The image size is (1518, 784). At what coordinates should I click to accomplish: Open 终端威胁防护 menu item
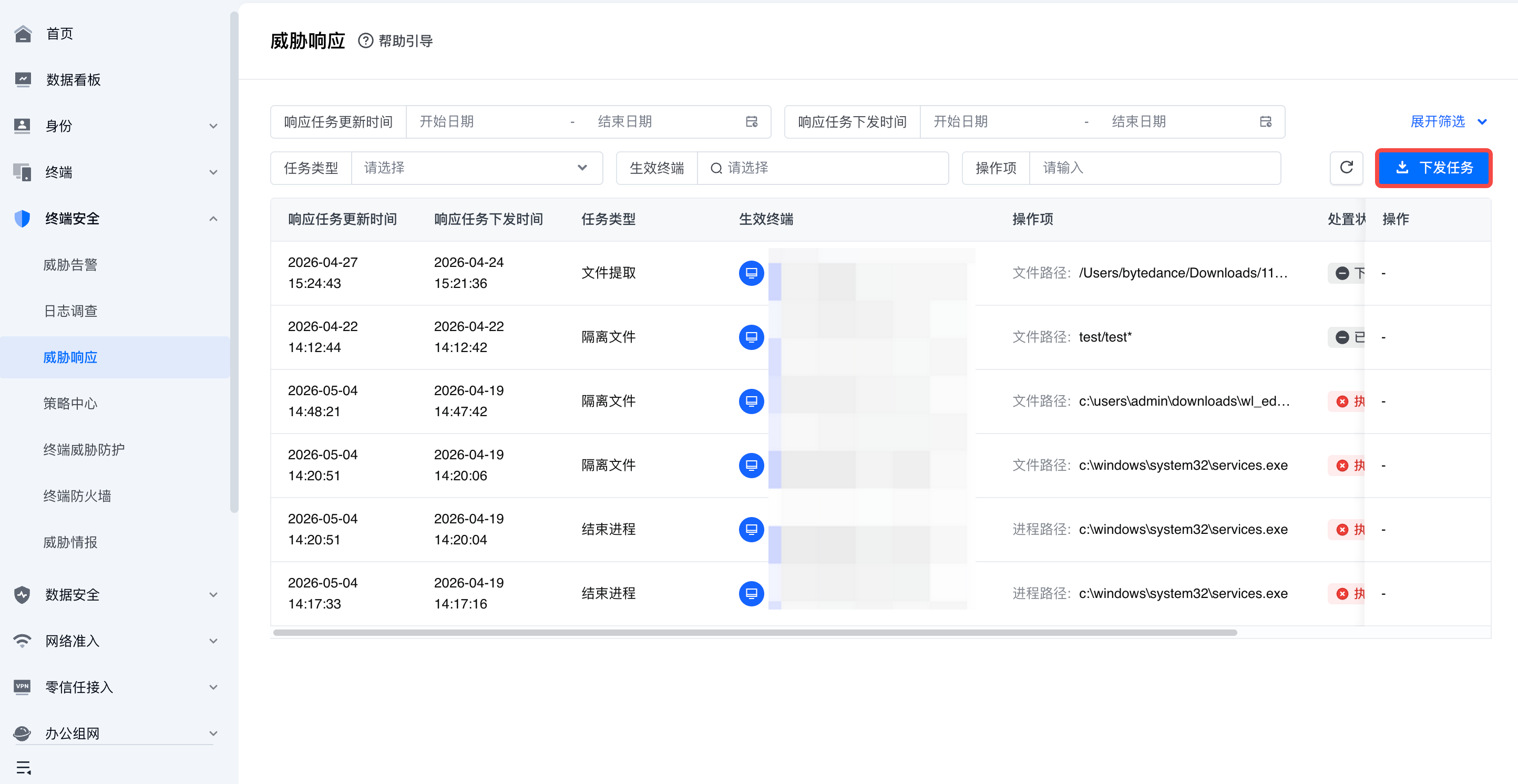click(x=84, y=450)
